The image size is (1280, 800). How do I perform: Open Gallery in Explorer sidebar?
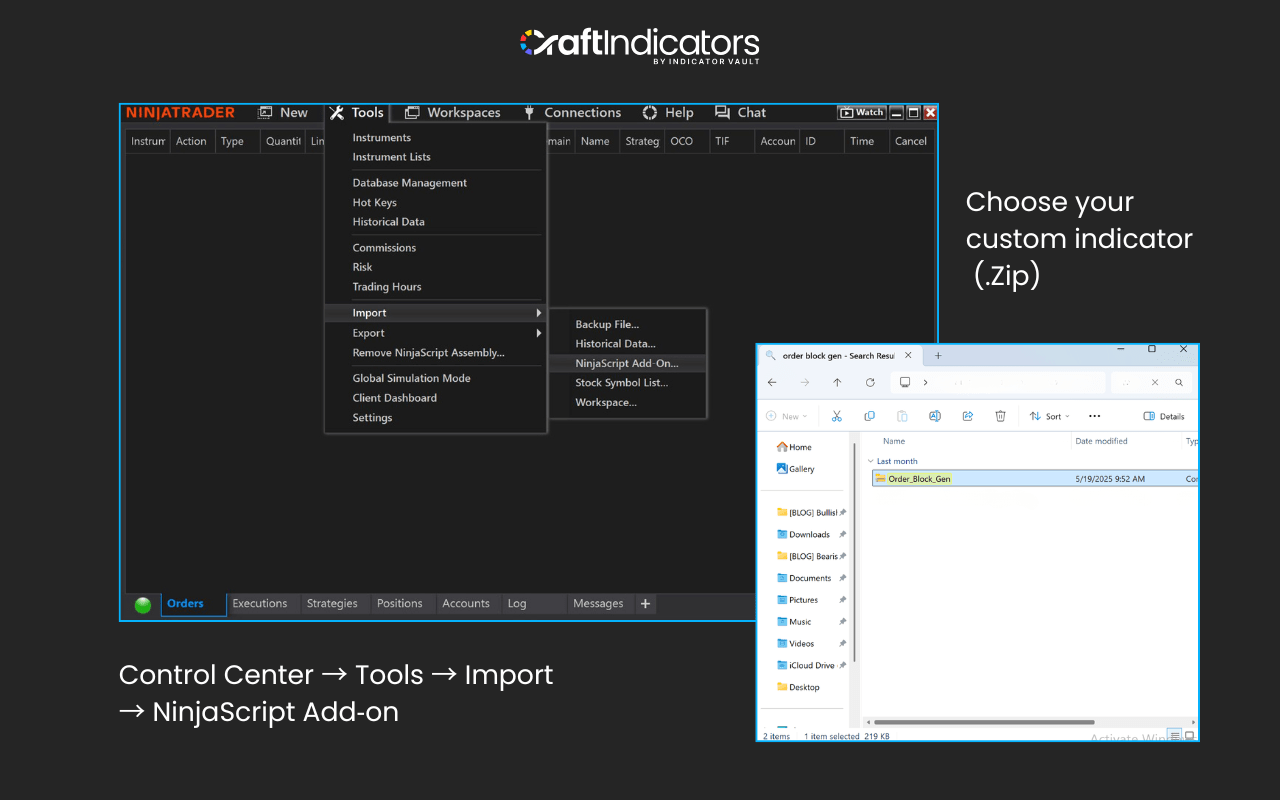[796, 469]
